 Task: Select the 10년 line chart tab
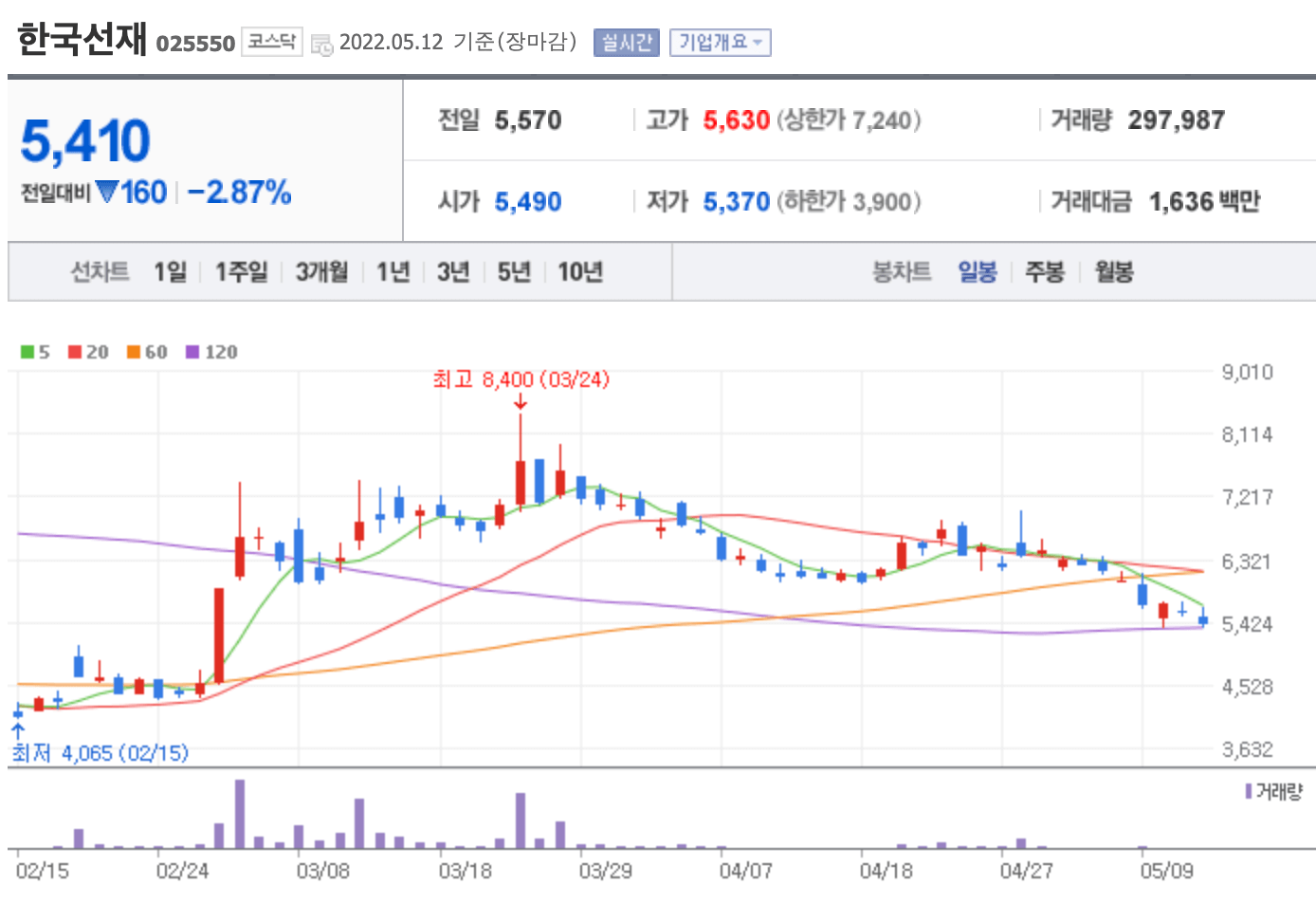coord(580,272)
